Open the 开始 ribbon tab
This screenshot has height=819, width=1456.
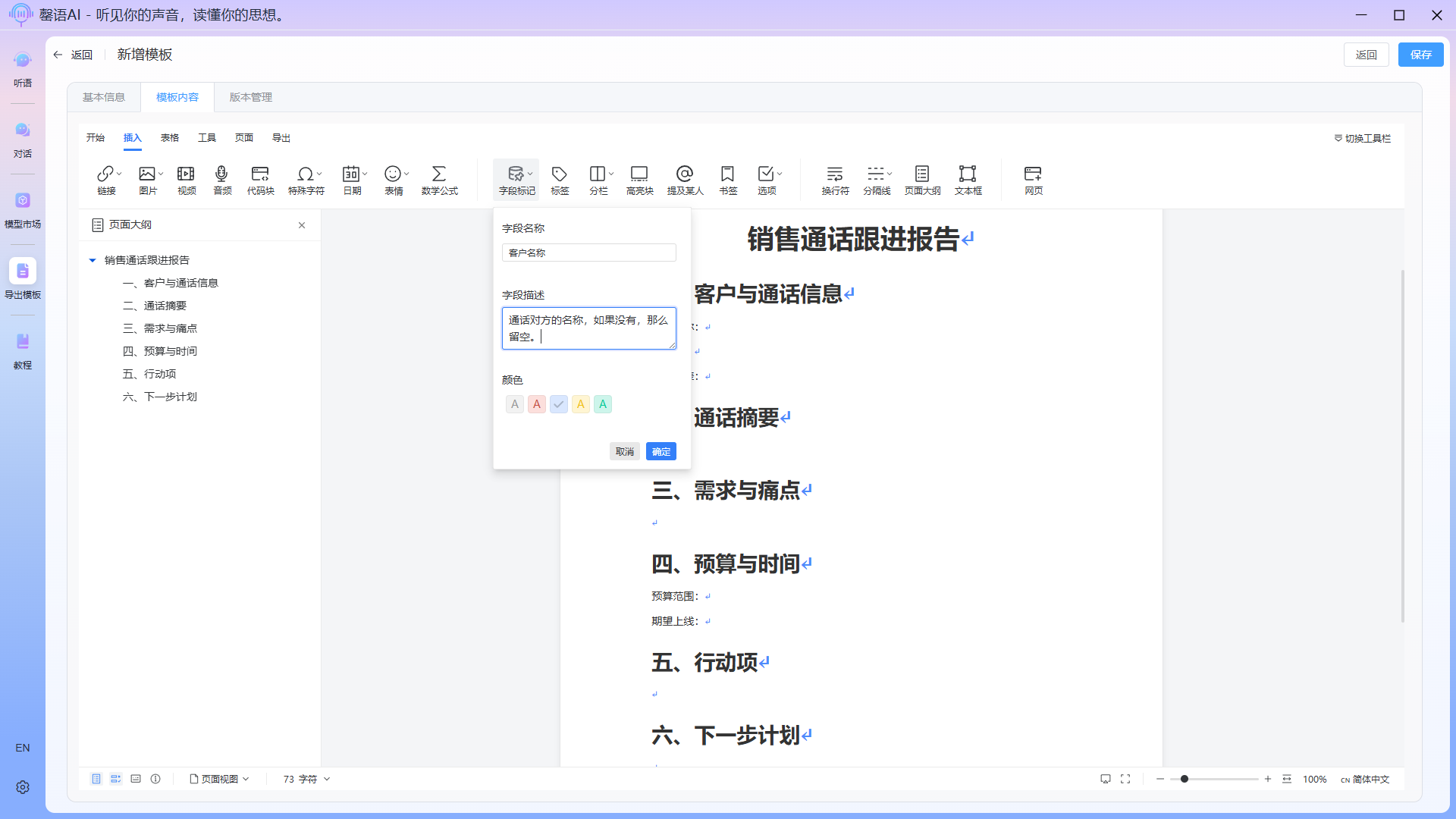click(x=96, y=137)
